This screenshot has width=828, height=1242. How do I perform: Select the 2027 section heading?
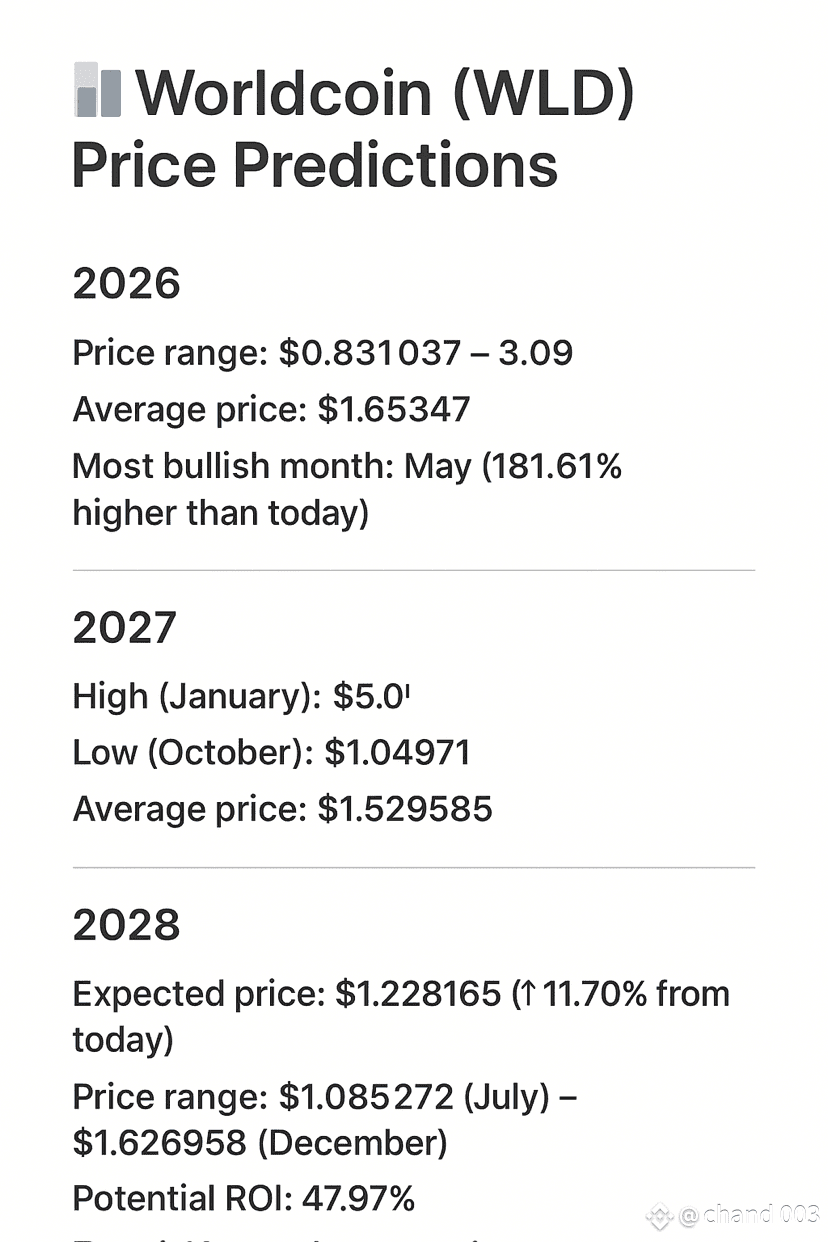[x=125, y=628]
